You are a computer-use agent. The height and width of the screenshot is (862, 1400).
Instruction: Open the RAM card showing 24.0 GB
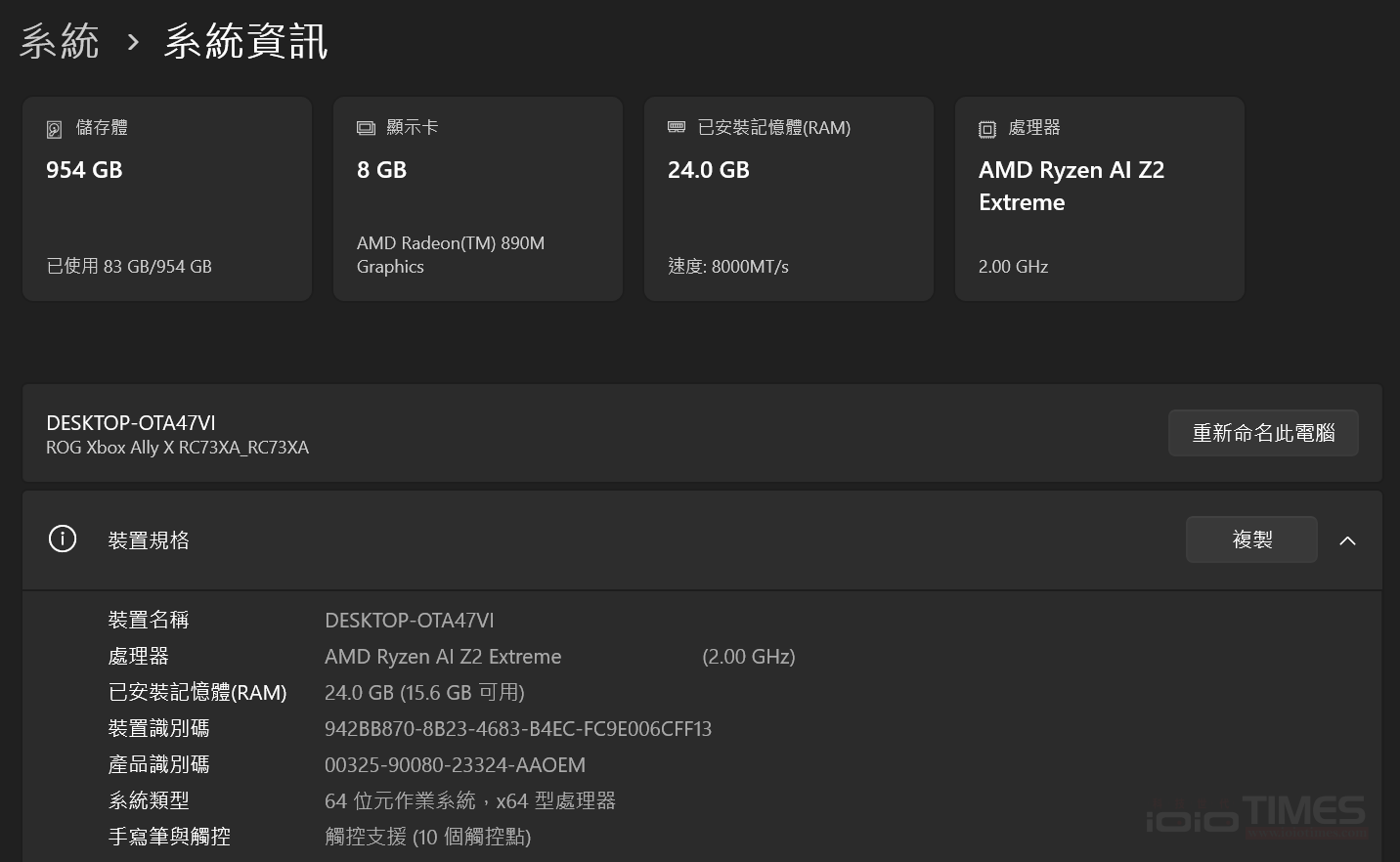coord(789,198)
